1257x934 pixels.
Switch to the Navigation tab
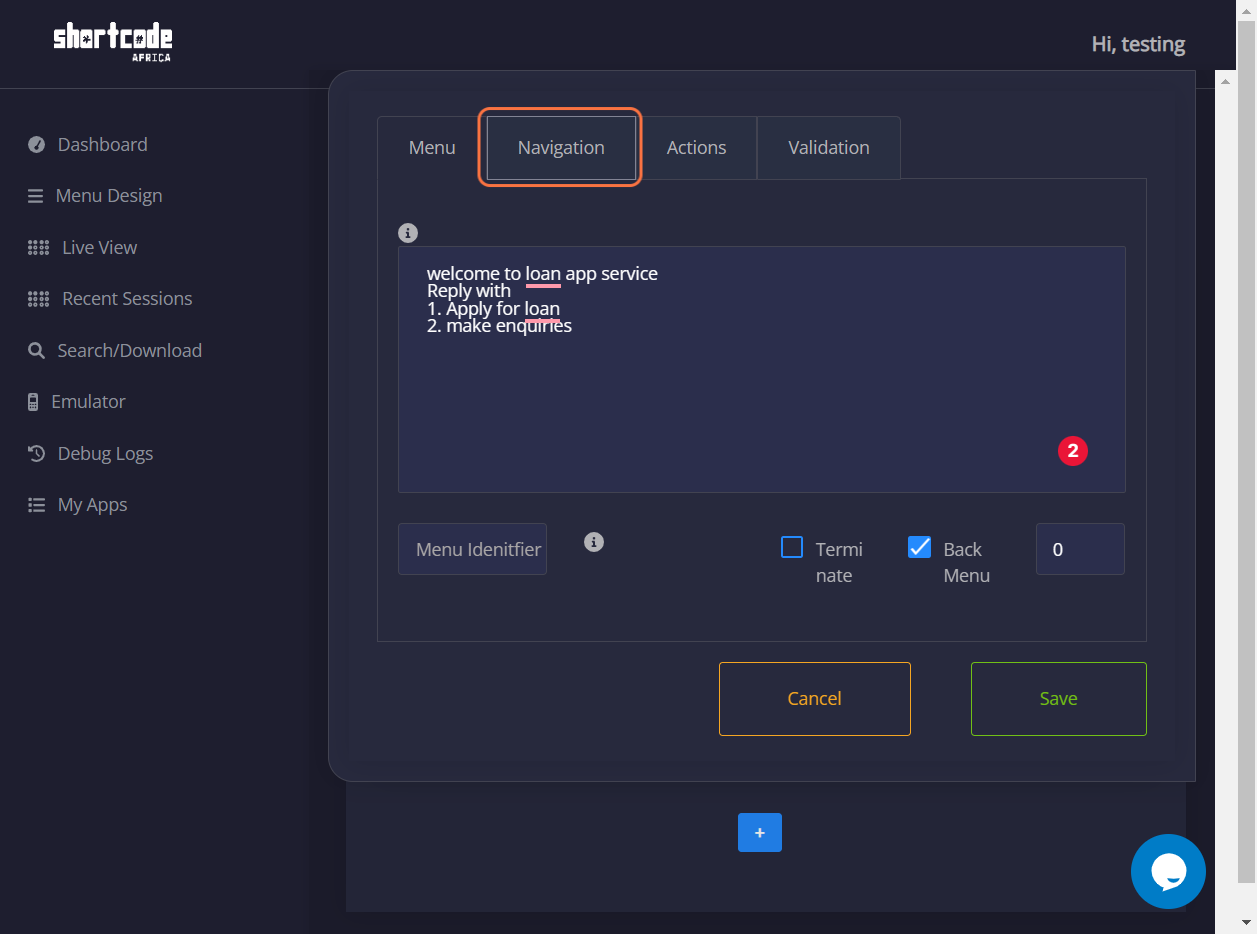561,148
